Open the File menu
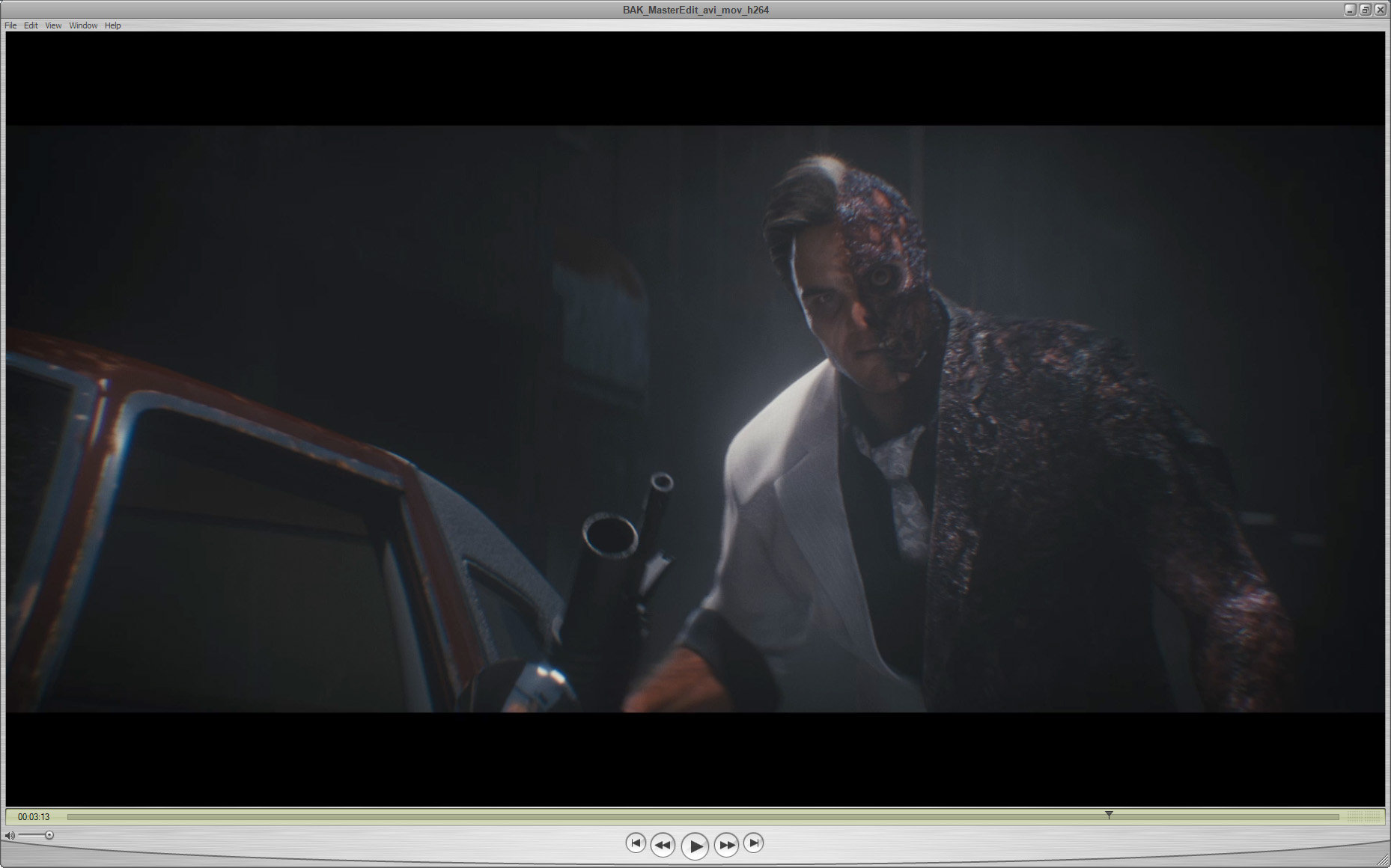 click(10, 25)
